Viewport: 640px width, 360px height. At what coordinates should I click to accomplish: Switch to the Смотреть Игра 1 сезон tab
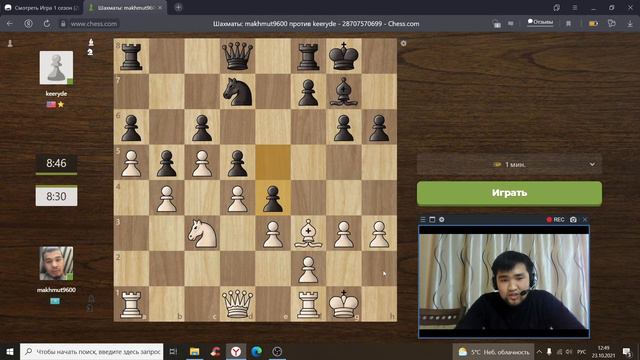coord(42,8)
